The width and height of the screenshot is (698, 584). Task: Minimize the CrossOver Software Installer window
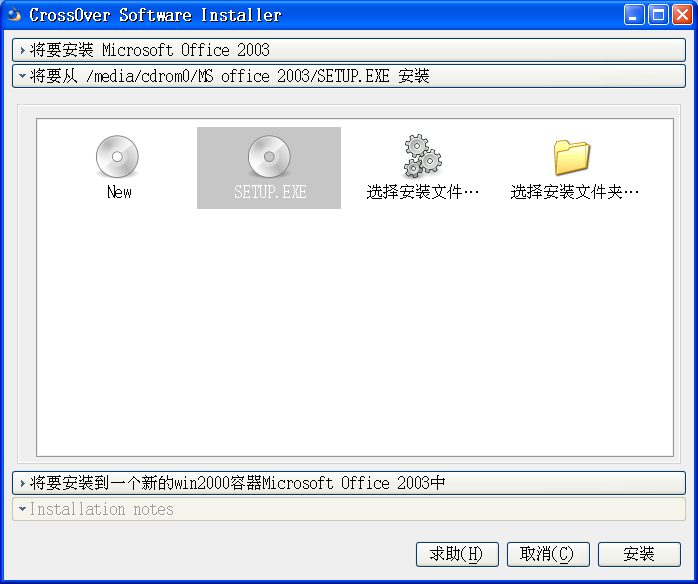click(x=634, y=15)
